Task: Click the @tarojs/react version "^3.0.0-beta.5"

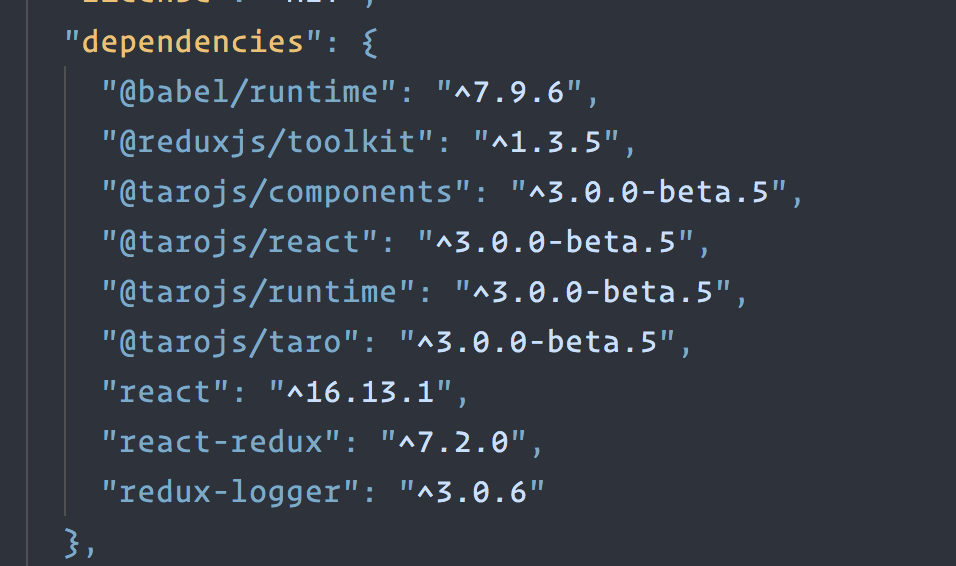Action: tap(555, 243)
